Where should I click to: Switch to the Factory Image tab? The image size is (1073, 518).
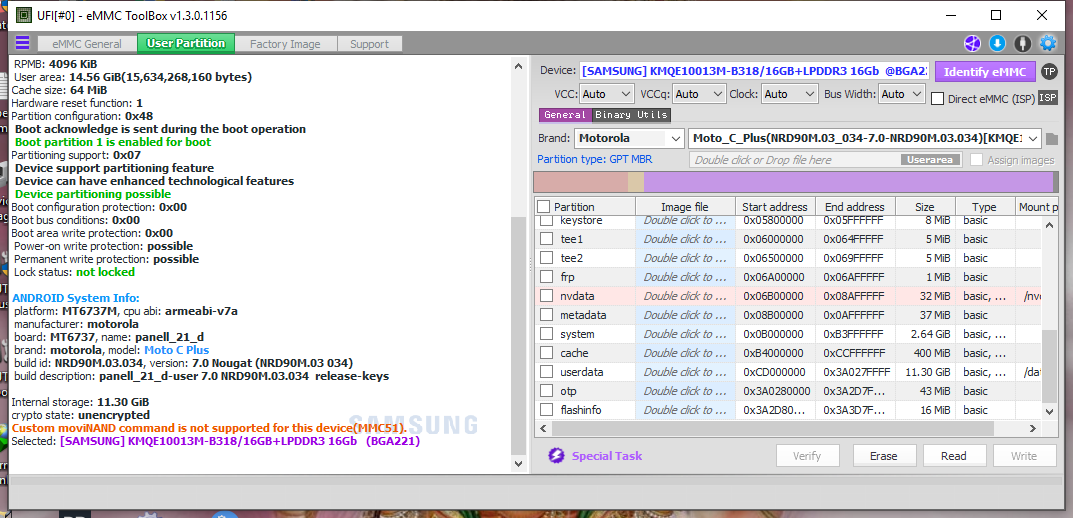click(x=285, y=43)
